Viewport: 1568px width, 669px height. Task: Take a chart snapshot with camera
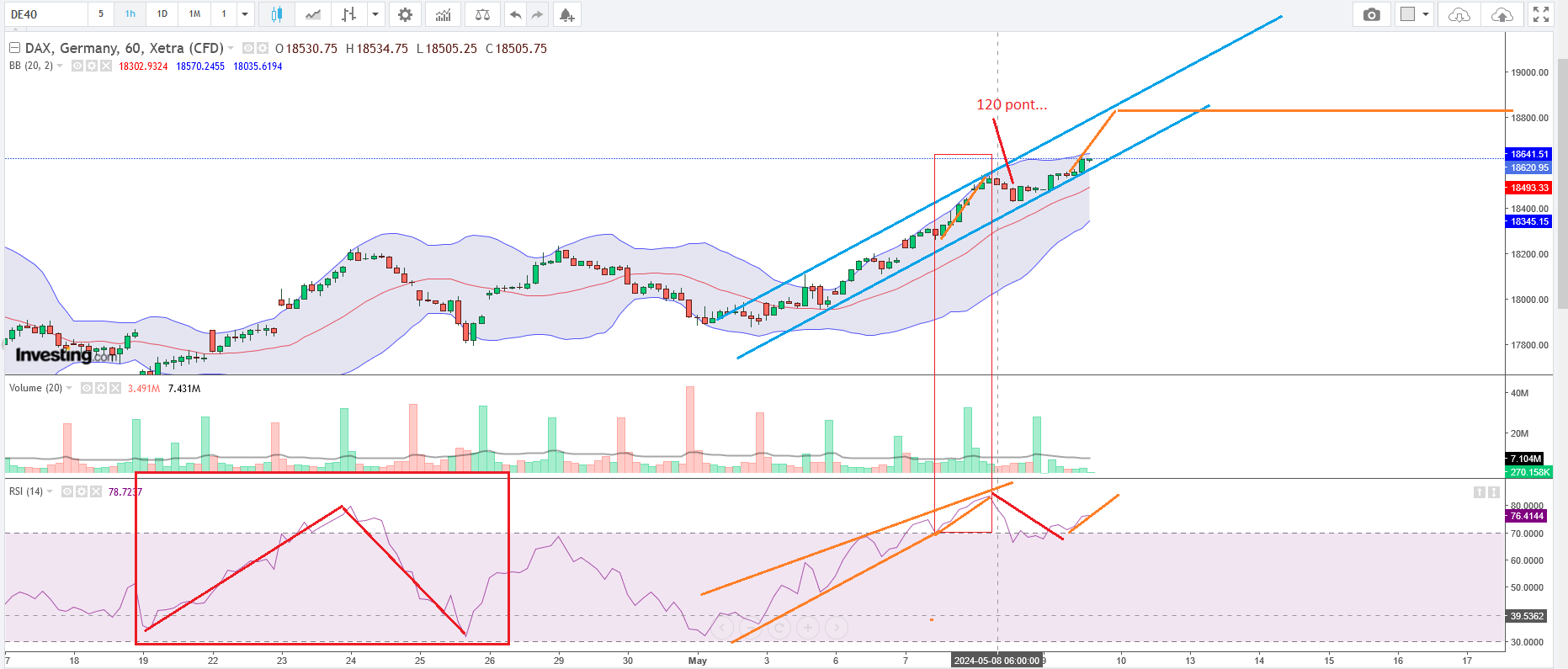click(1371, 14)
